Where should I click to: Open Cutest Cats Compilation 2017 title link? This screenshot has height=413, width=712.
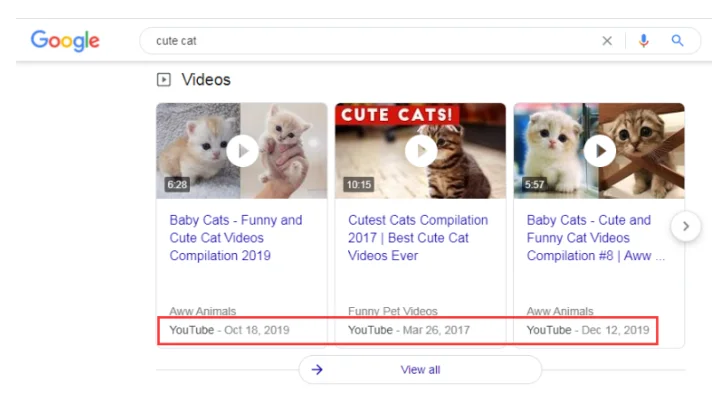click(418, 238)
